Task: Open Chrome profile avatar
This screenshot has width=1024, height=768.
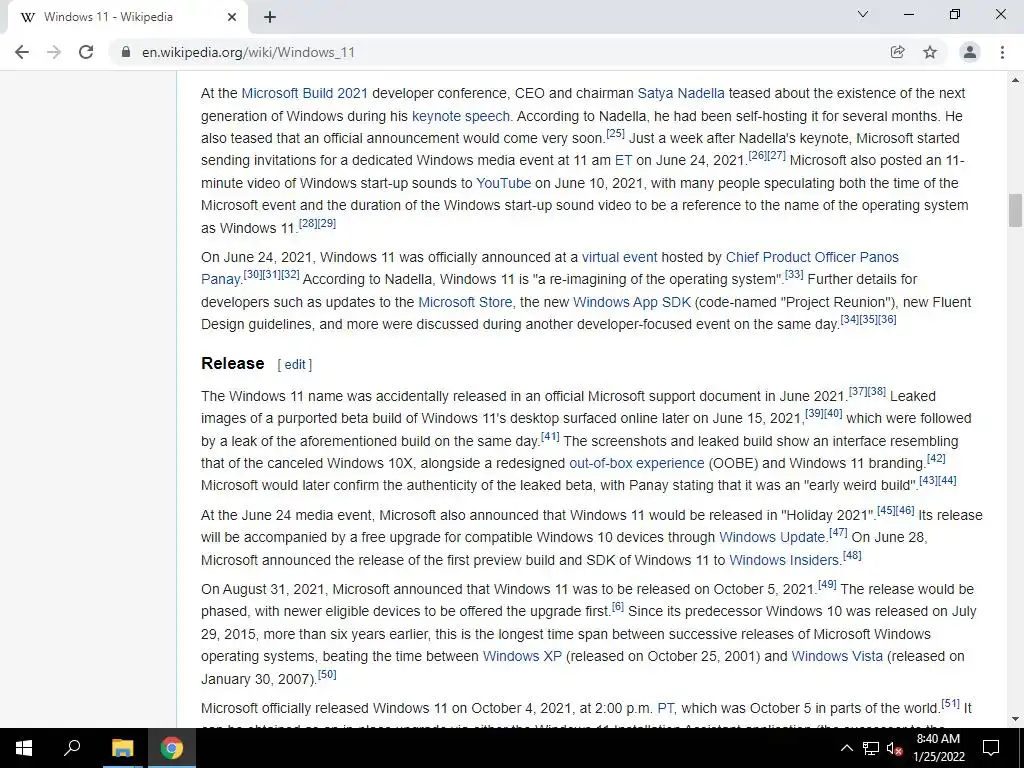Action: tap(970, 52)
